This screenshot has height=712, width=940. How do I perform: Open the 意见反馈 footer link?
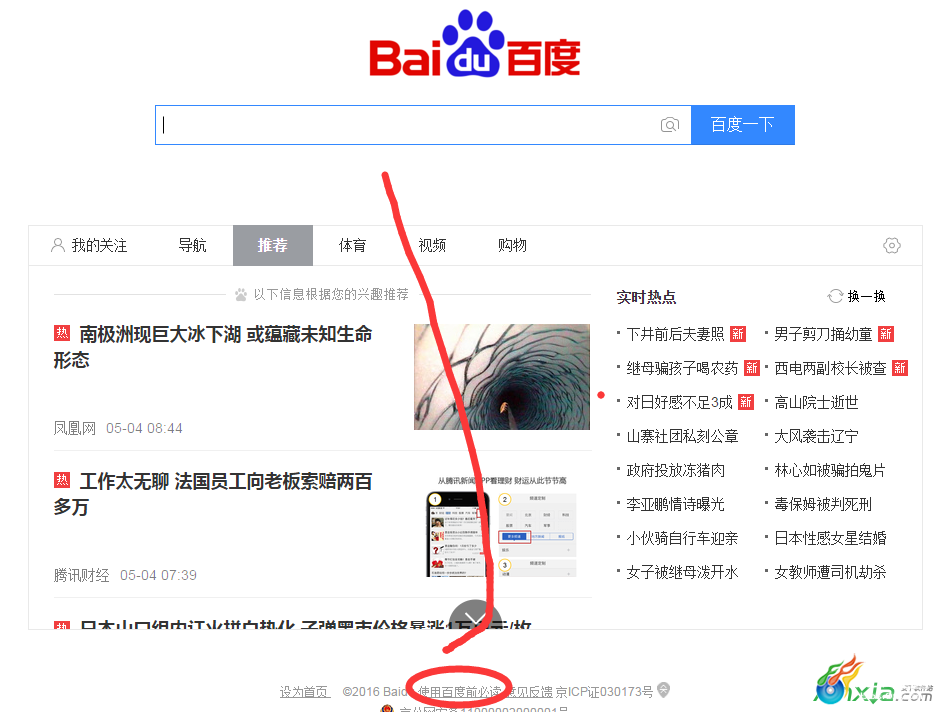(529, 692)
